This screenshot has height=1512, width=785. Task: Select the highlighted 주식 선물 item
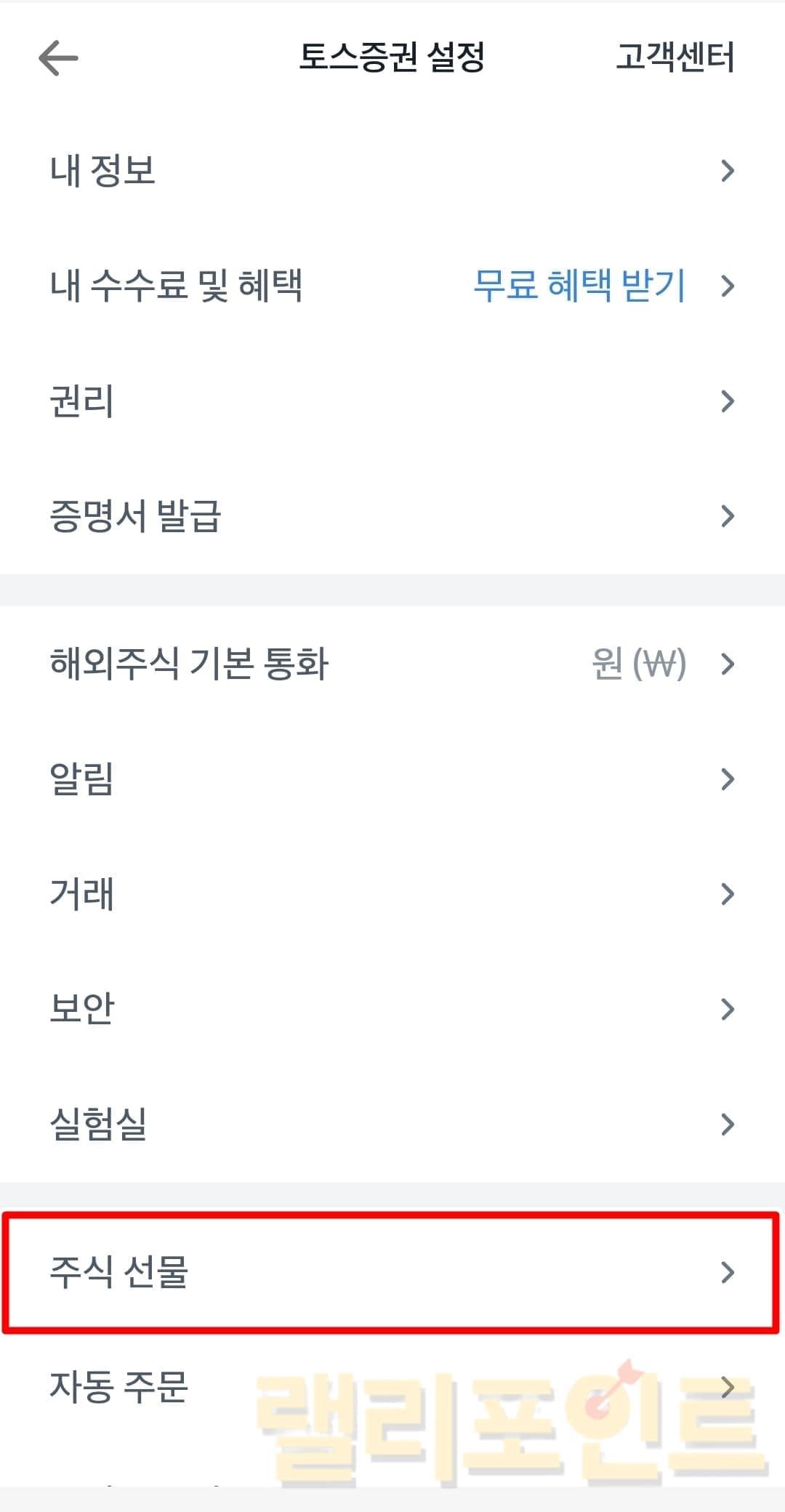119,1272
